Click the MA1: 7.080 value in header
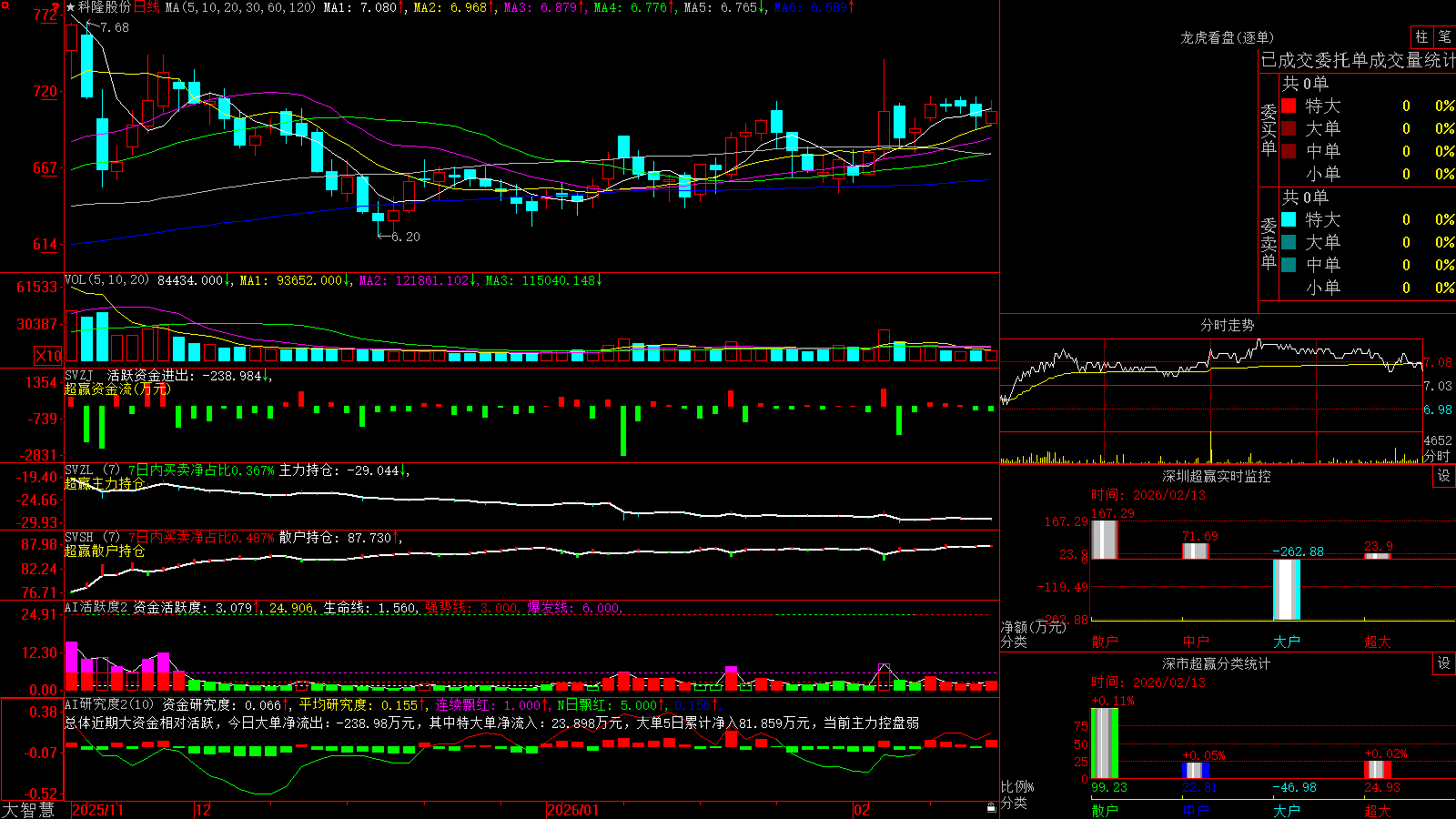Image resolution: width=1456 pixels, height=819 pixels. [363, 7]
